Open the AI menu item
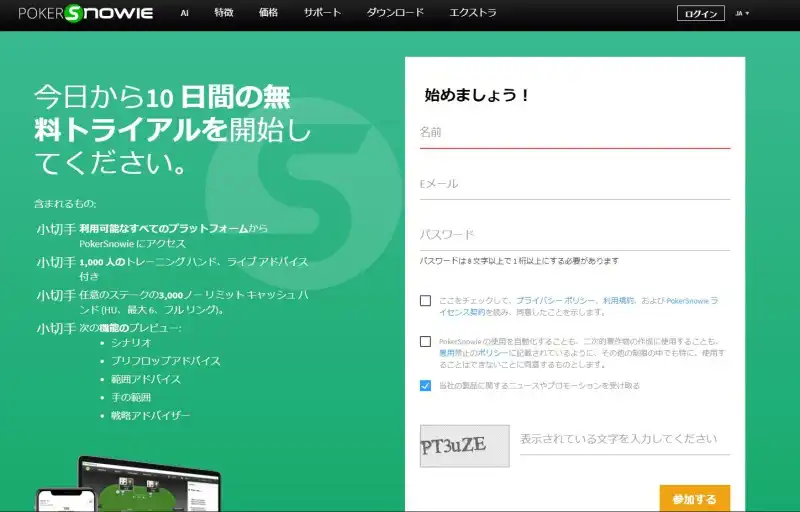 tap(185, 13)
